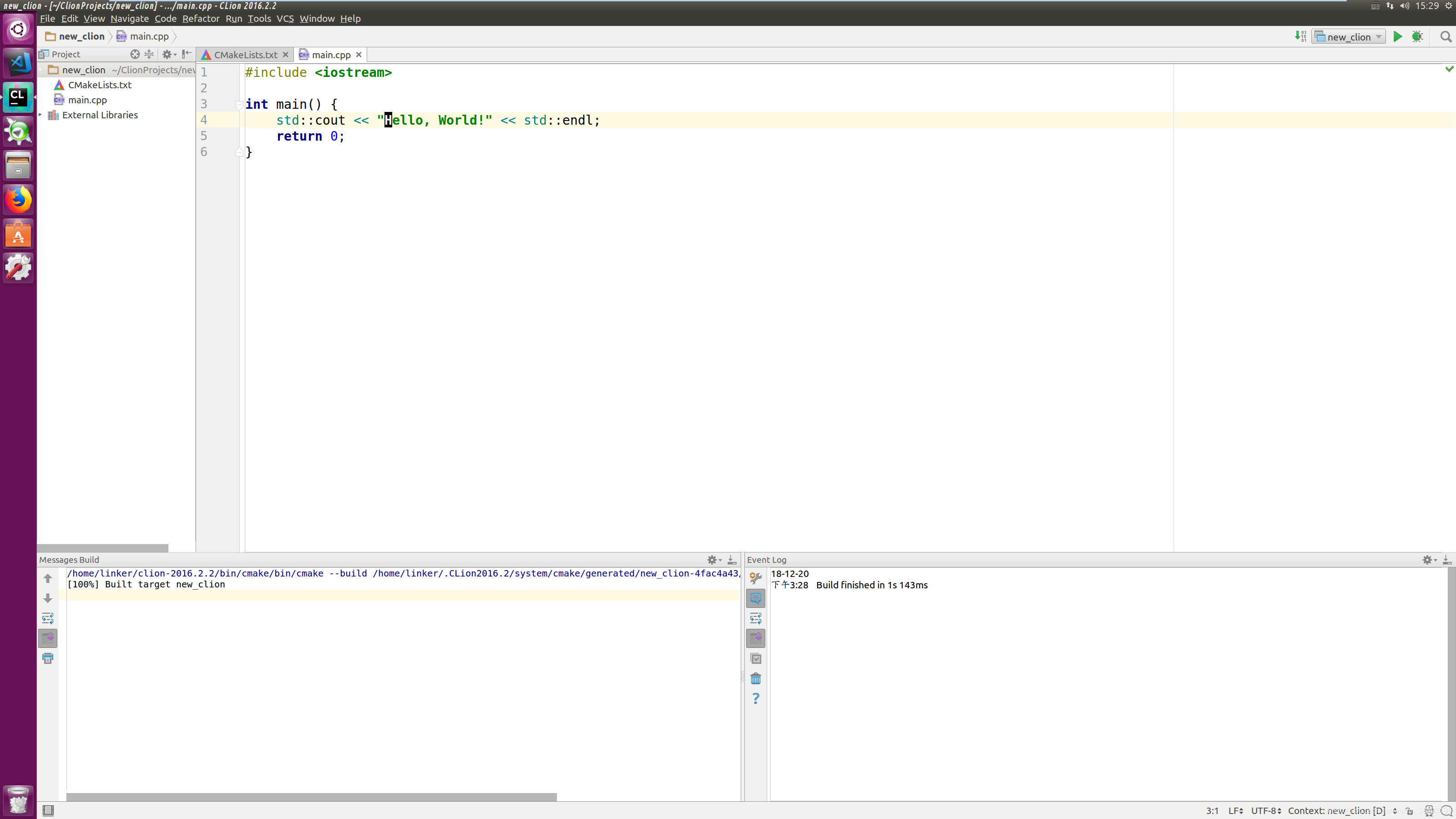Click the Messages Build horizontal scrollbar
The height and width of the screenshot is (819, 1456).
click(x=311, y=796)
